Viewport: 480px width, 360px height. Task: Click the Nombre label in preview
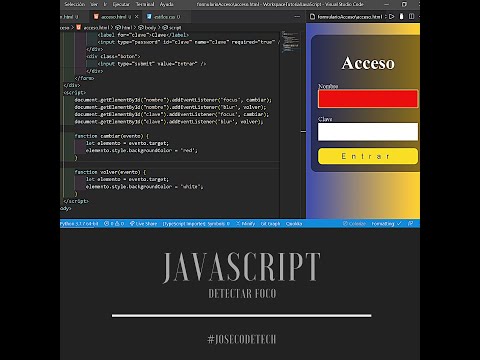[328, 86]
